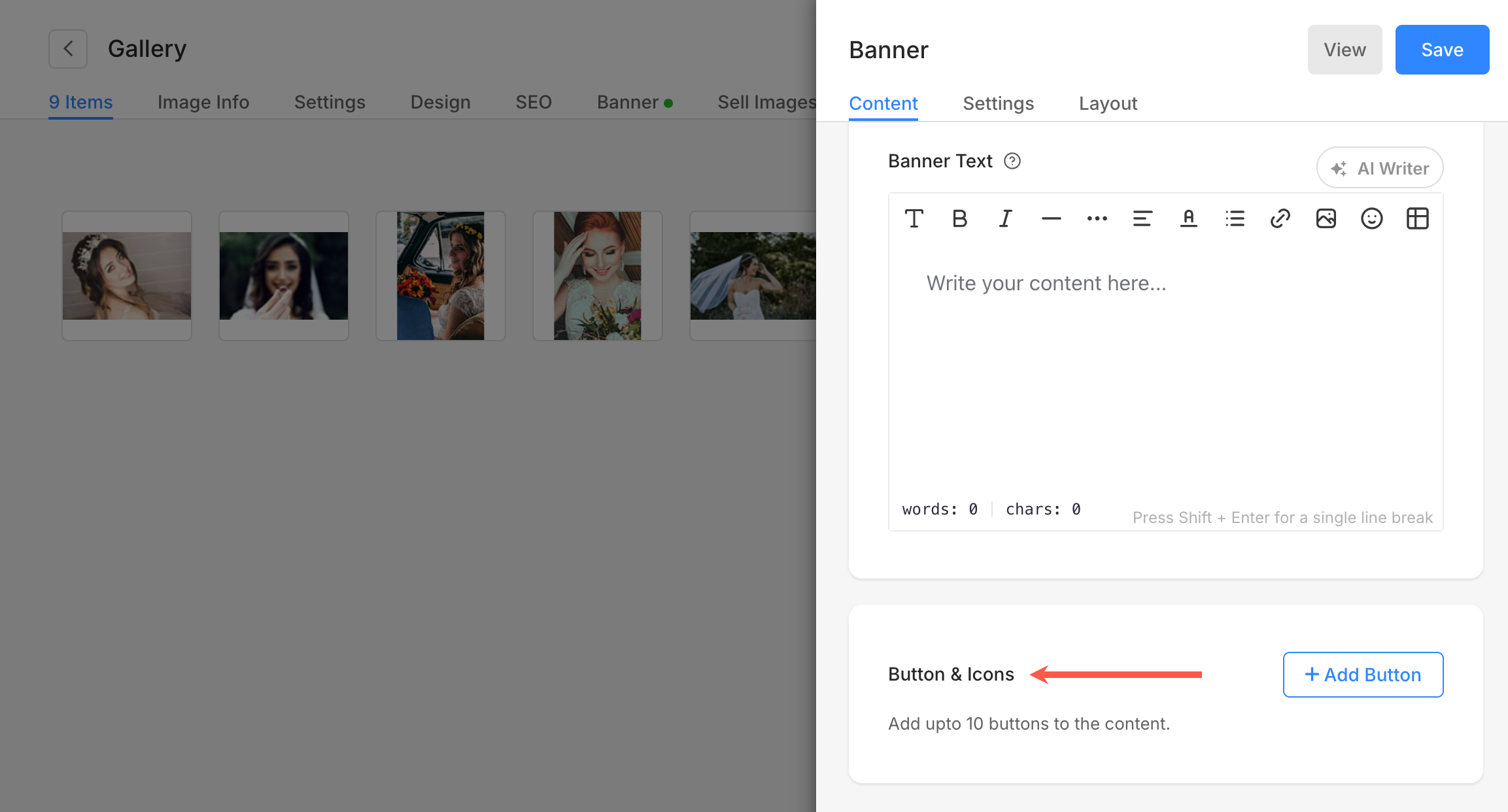Insert a table into content
This screenshot has width=1508, height=812.
(x=1417, y=218)
